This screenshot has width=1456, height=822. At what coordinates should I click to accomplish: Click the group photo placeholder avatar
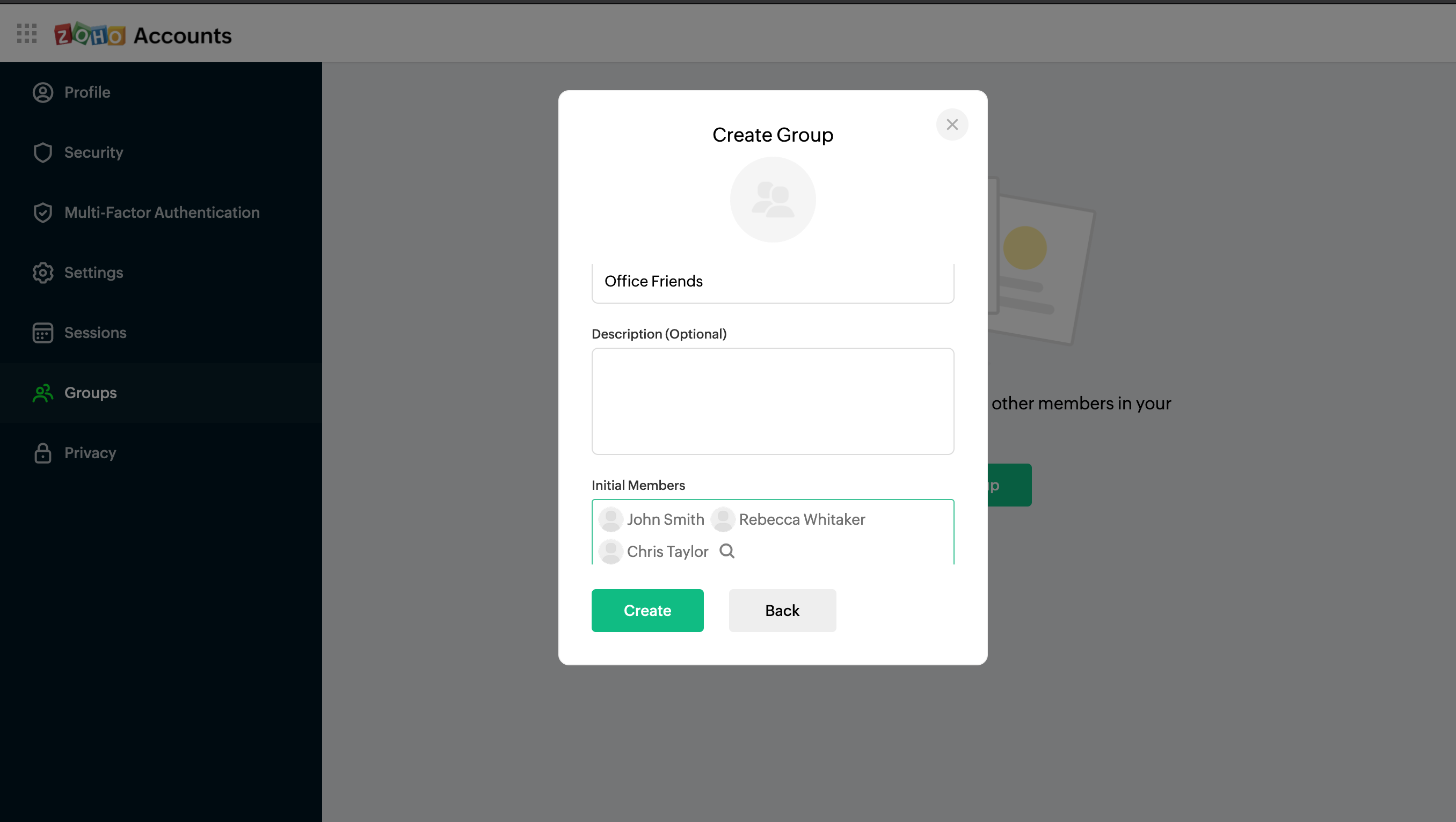coord(772,200)
